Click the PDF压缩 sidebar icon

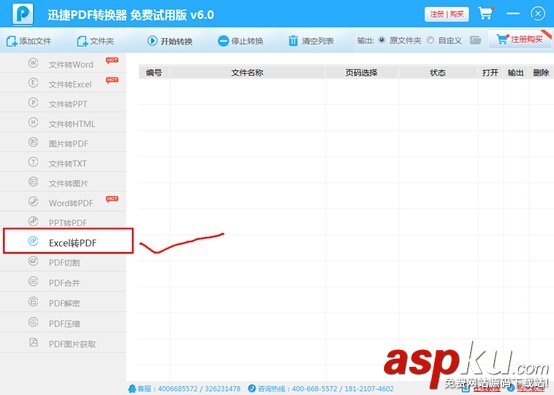point(33,322)
